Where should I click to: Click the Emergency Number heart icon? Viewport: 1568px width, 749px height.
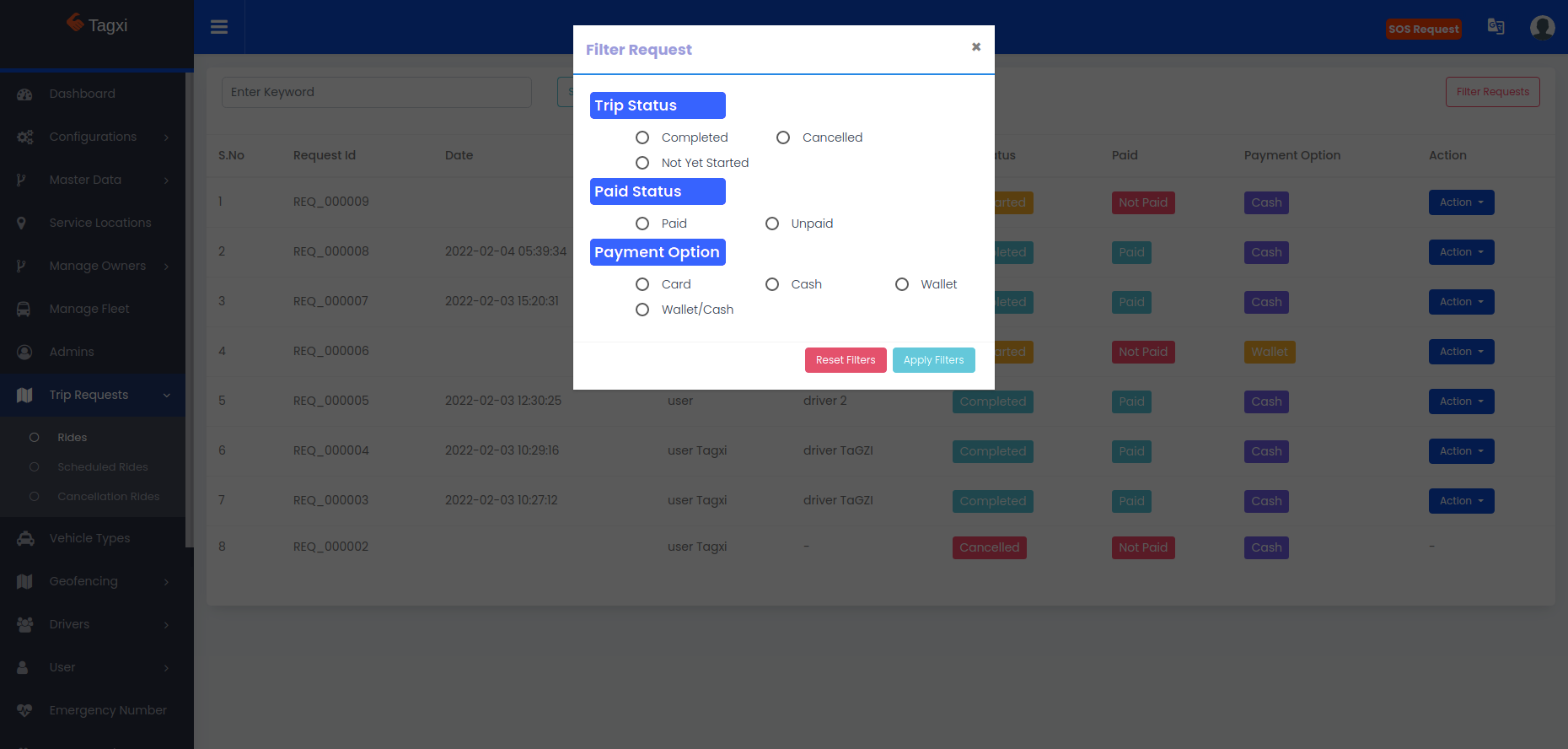coord(24,711)
